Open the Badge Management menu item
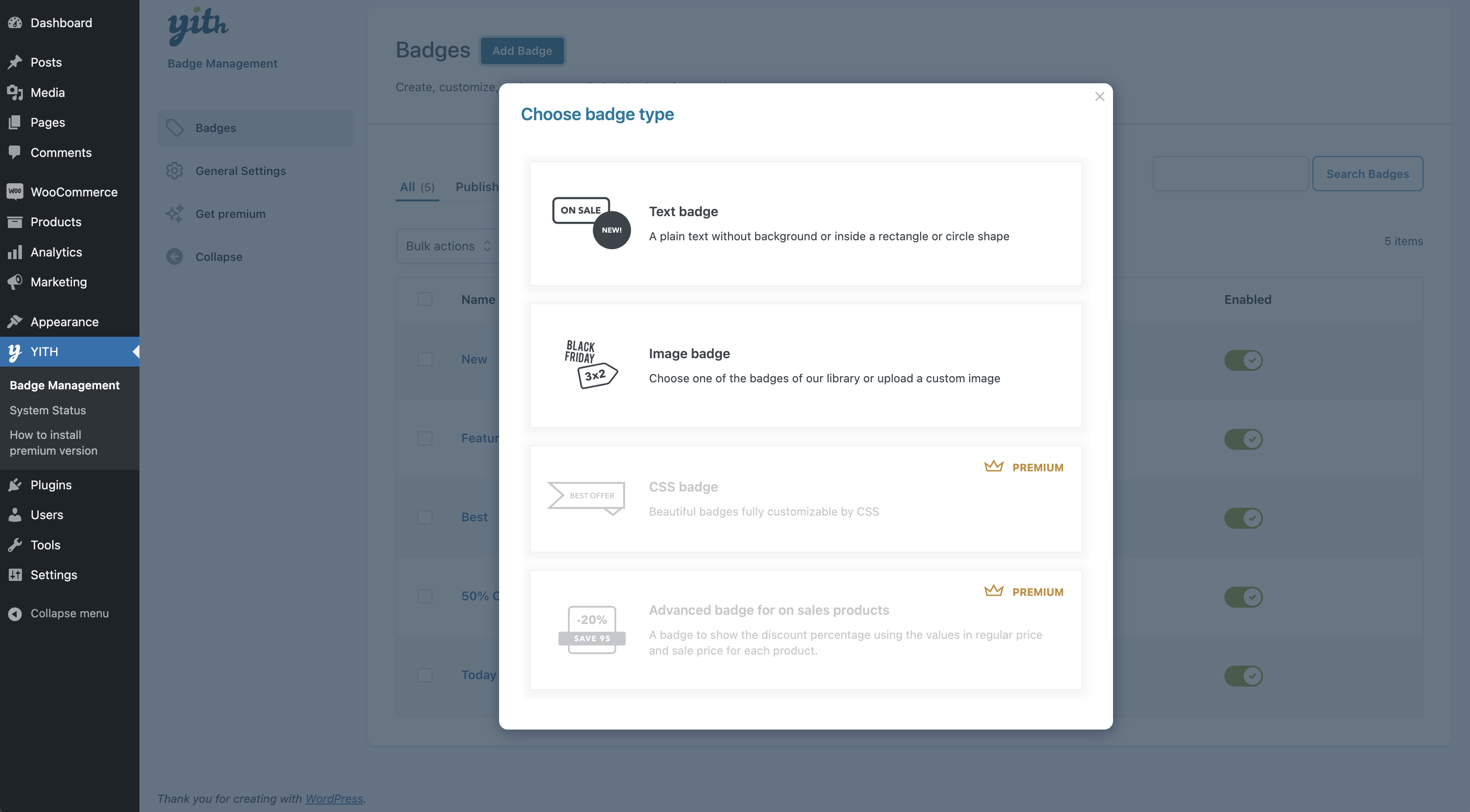The image size is (1470, 812). coord(64,385)
